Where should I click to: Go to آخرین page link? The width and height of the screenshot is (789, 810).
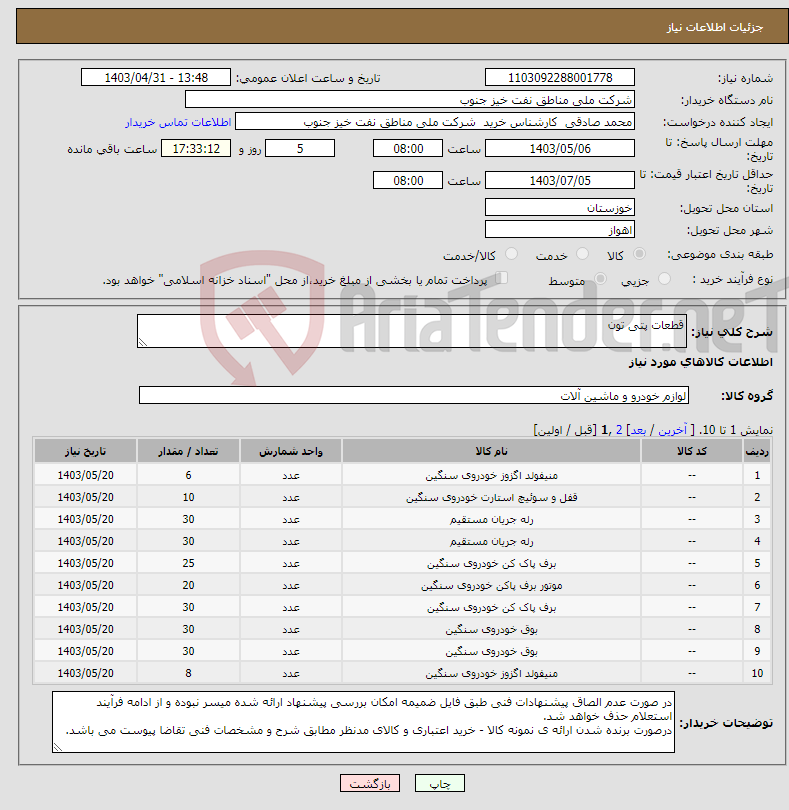tap(672, 430)
